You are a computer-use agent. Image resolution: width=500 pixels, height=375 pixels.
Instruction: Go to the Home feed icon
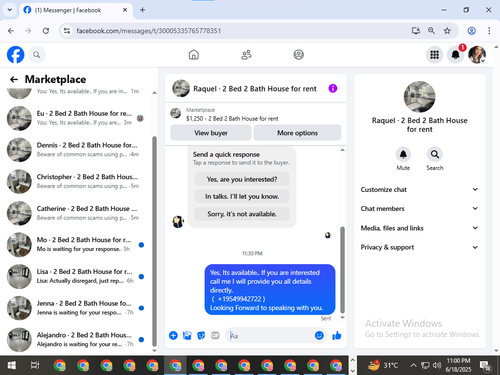coord(194,55)
